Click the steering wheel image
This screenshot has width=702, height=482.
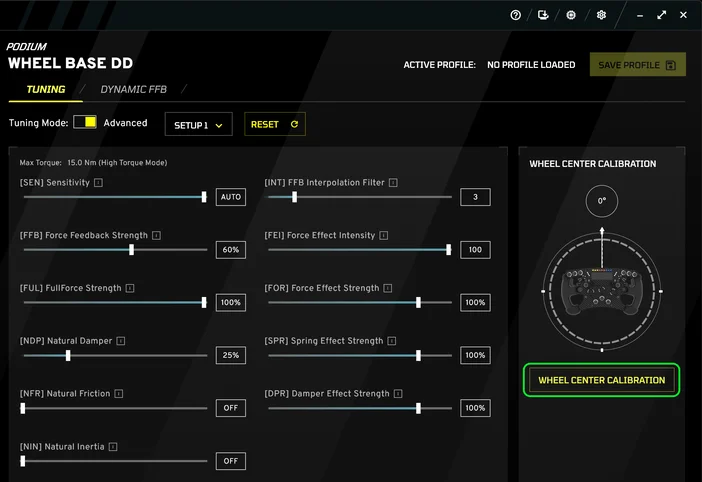(602, 291)
